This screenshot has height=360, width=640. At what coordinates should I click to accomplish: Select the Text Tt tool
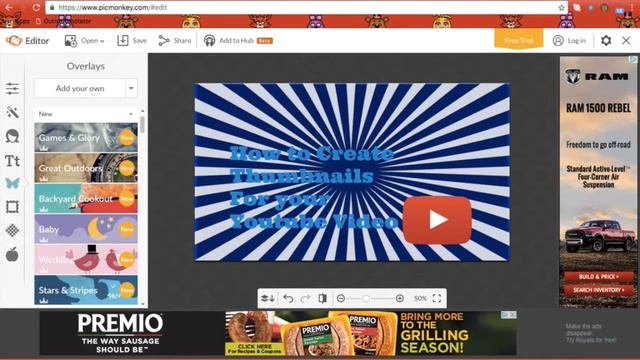[12, 161]
